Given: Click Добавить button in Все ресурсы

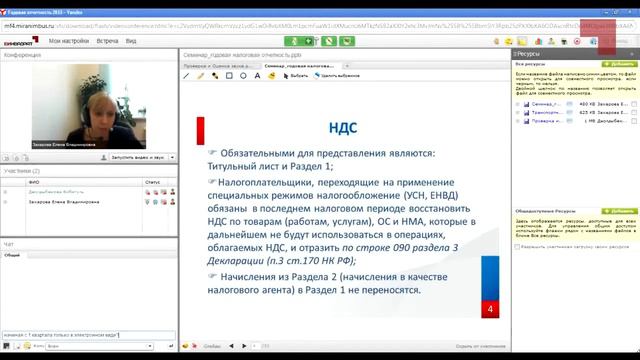Looking at the screenshot, I should [619, 64].
